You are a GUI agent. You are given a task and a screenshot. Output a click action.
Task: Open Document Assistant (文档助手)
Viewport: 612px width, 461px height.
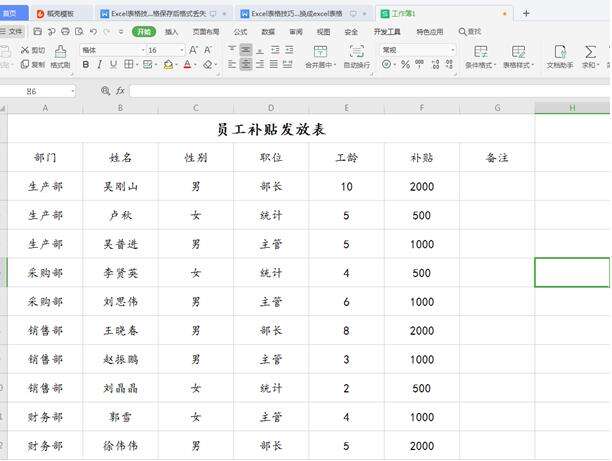coord(560,57)
